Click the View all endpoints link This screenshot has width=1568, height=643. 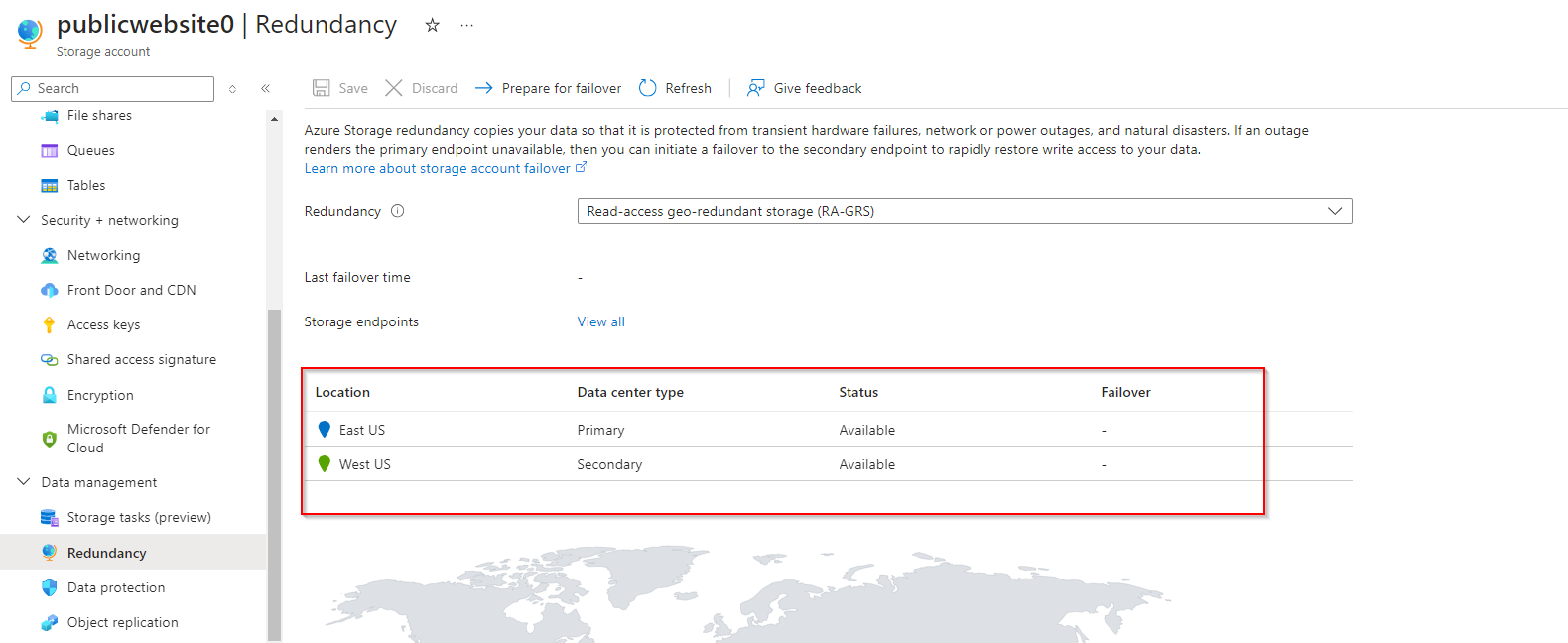click(x=601, y=321)
